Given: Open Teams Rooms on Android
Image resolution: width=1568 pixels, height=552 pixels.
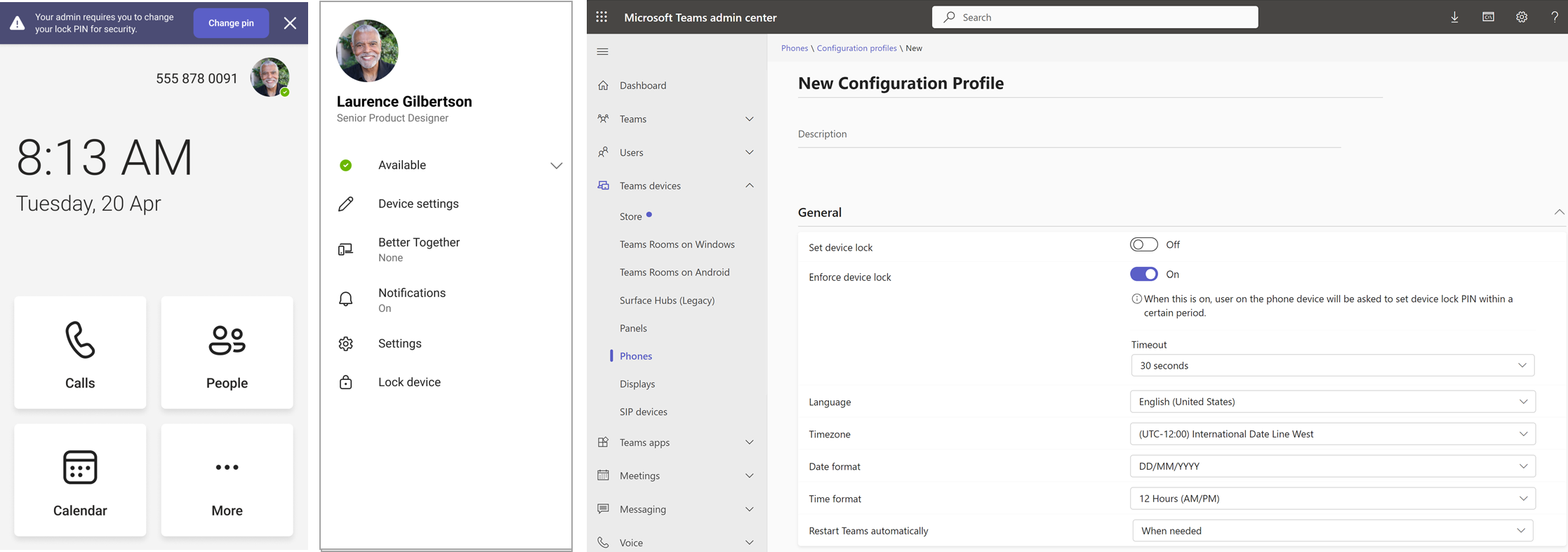Looking at the screenshot, I should pyautogui.click(x=675, y=272).
